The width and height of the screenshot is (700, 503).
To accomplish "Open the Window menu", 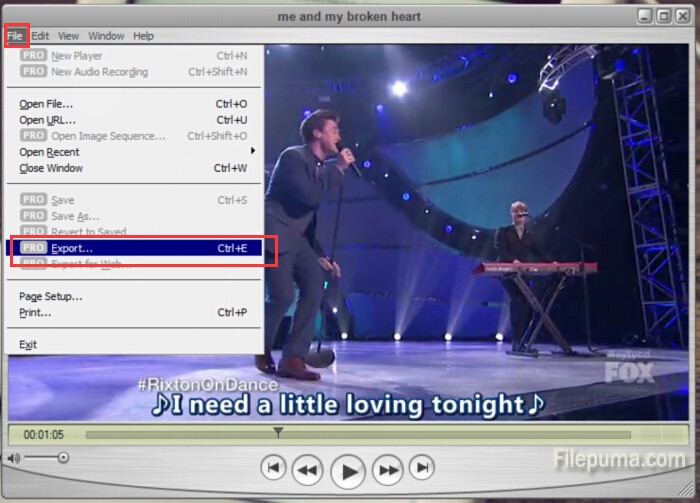I will coord(106,36).
